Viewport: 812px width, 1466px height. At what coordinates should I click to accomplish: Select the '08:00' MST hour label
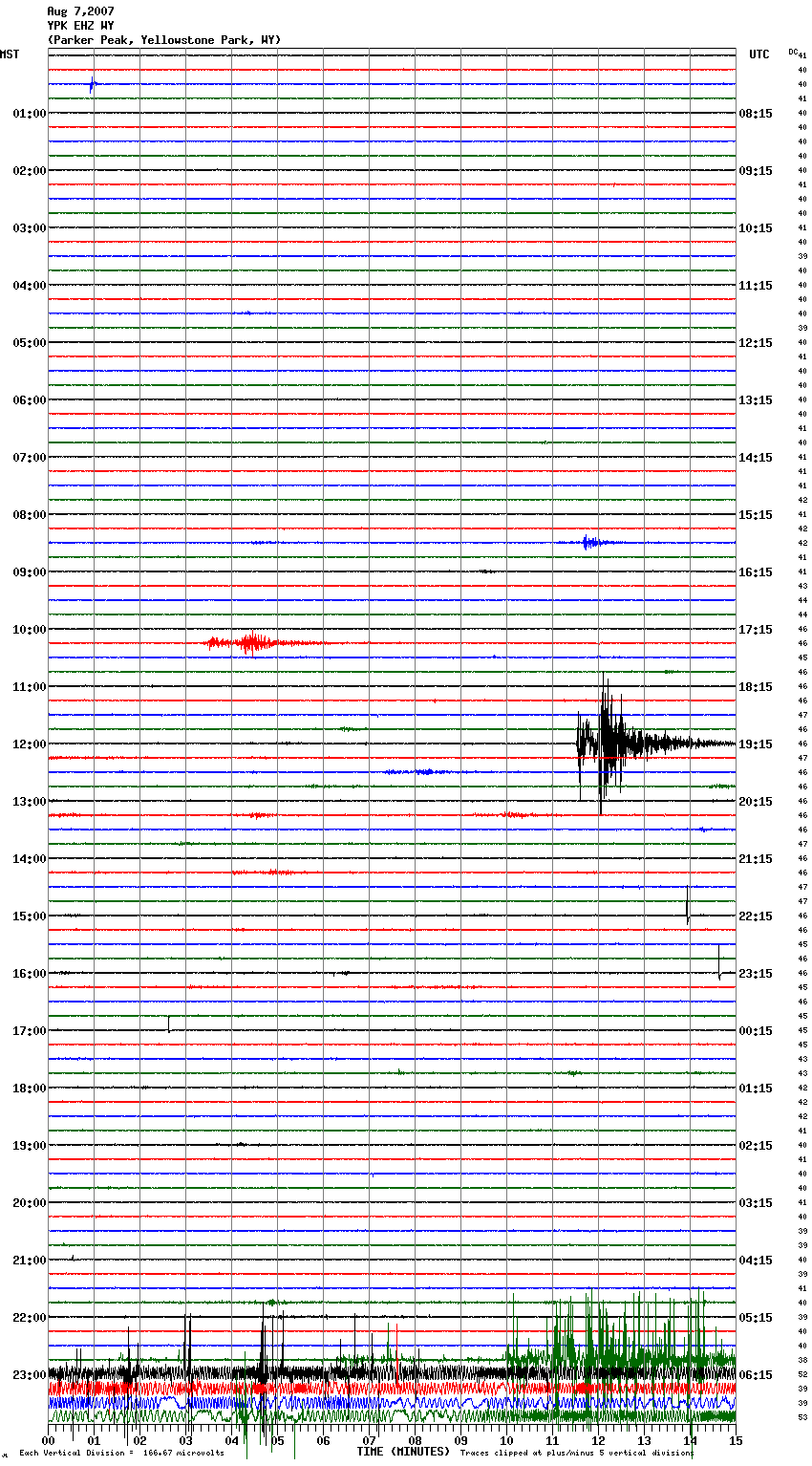[x=30, y=515]
